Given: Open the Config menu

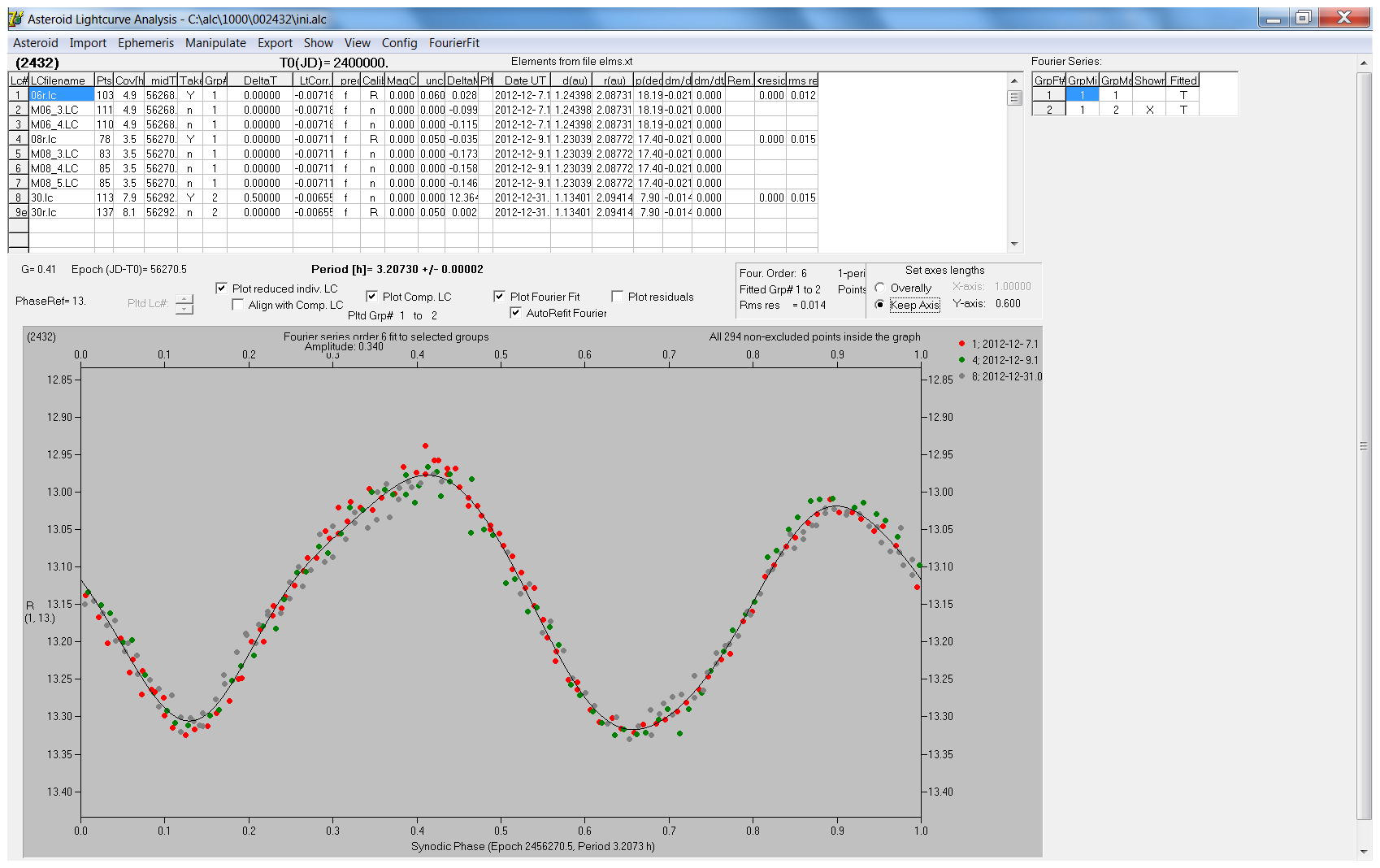Looking at the screenshot, I should 399,43.
